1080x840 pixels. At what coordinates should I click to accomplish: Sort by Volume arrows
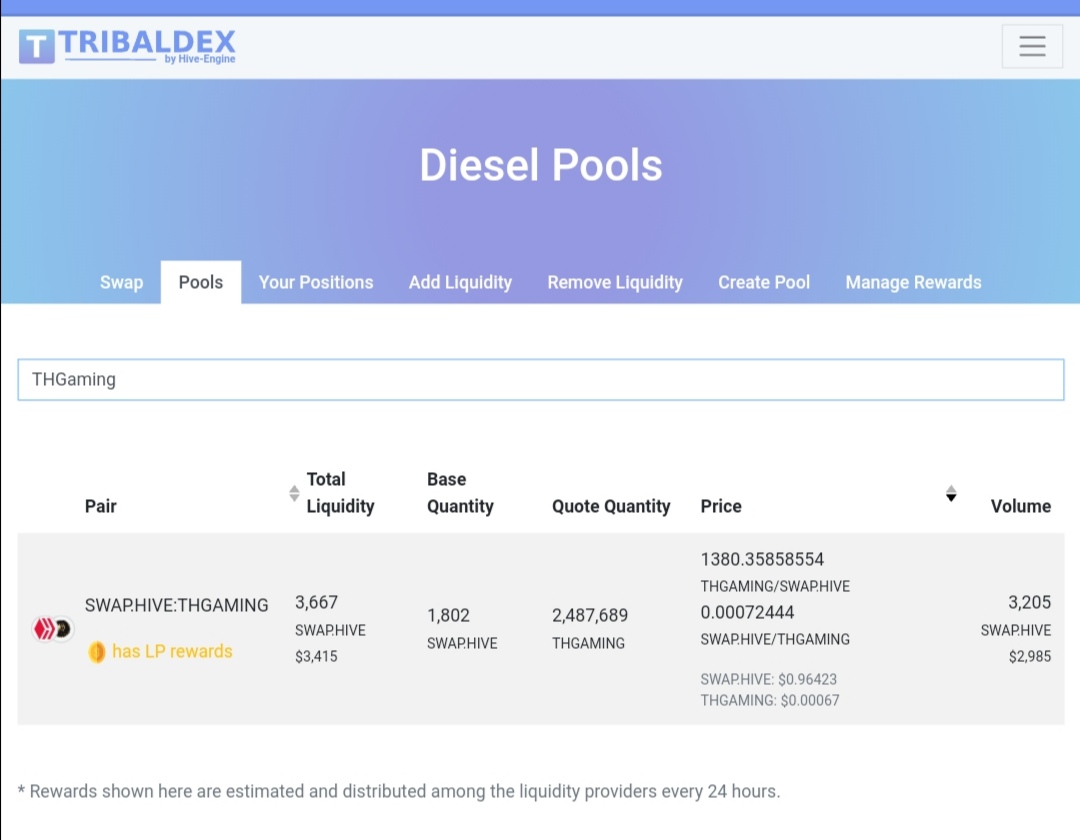951,493
